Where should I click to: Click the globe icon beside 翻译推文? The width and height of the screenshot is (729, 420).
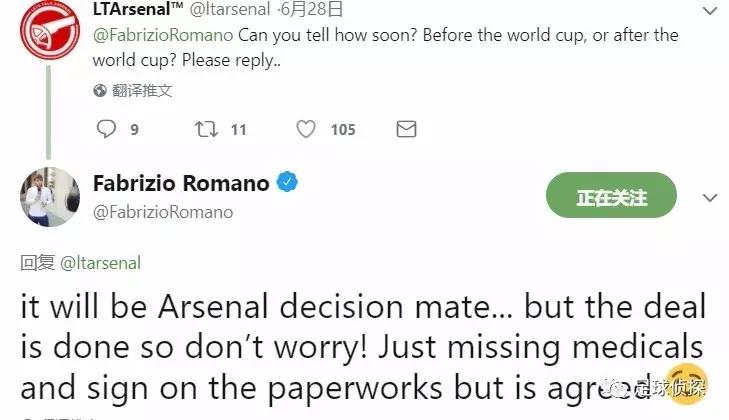coord(100,90)
